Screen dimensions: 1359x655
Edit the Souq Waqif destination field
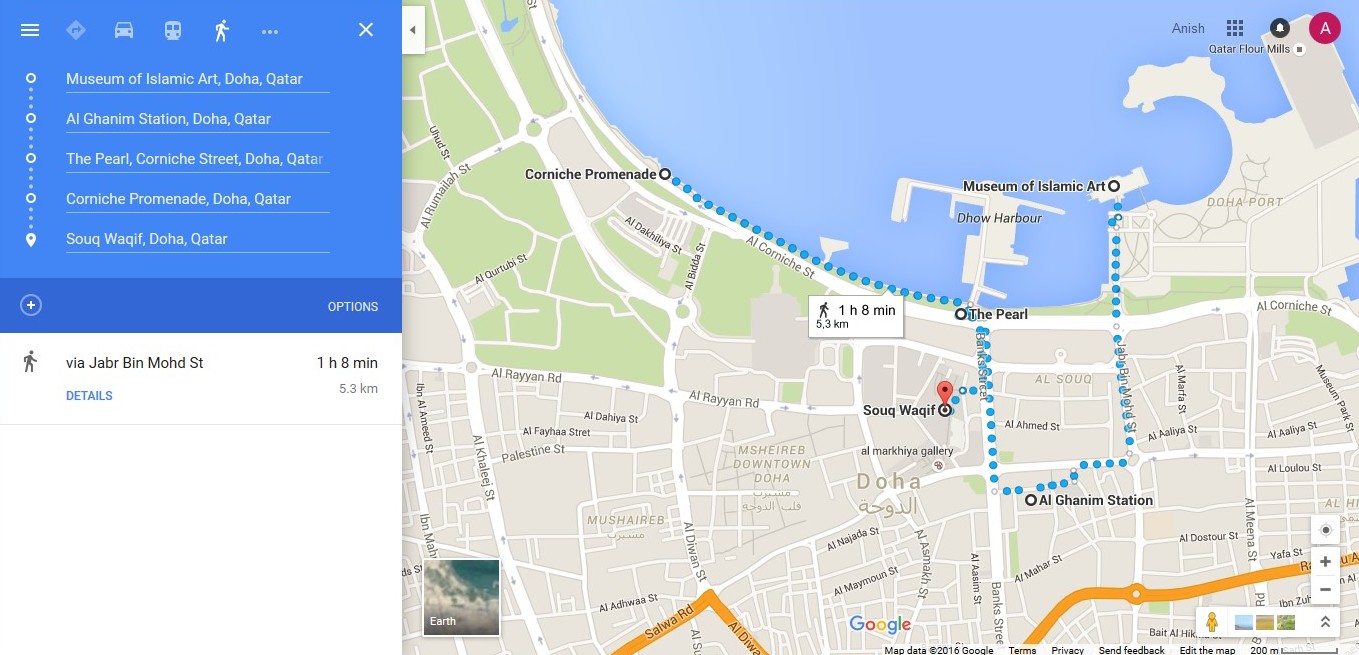[197, 239]
